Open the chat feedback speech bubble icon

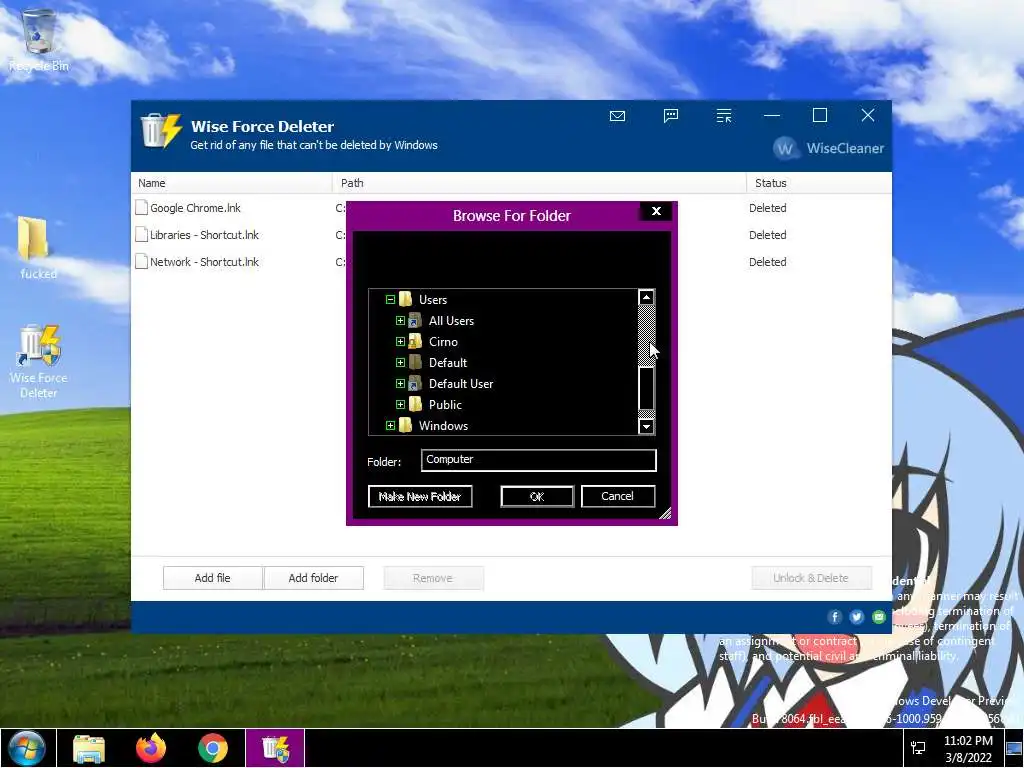(x=671, y=116)
